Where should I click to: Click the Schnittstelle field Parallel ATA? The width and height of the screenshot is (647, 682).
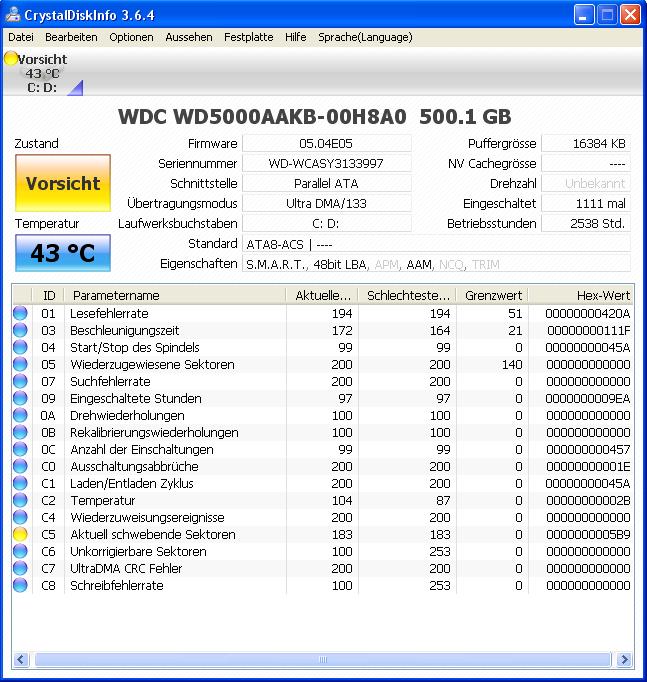pos(327,183)
